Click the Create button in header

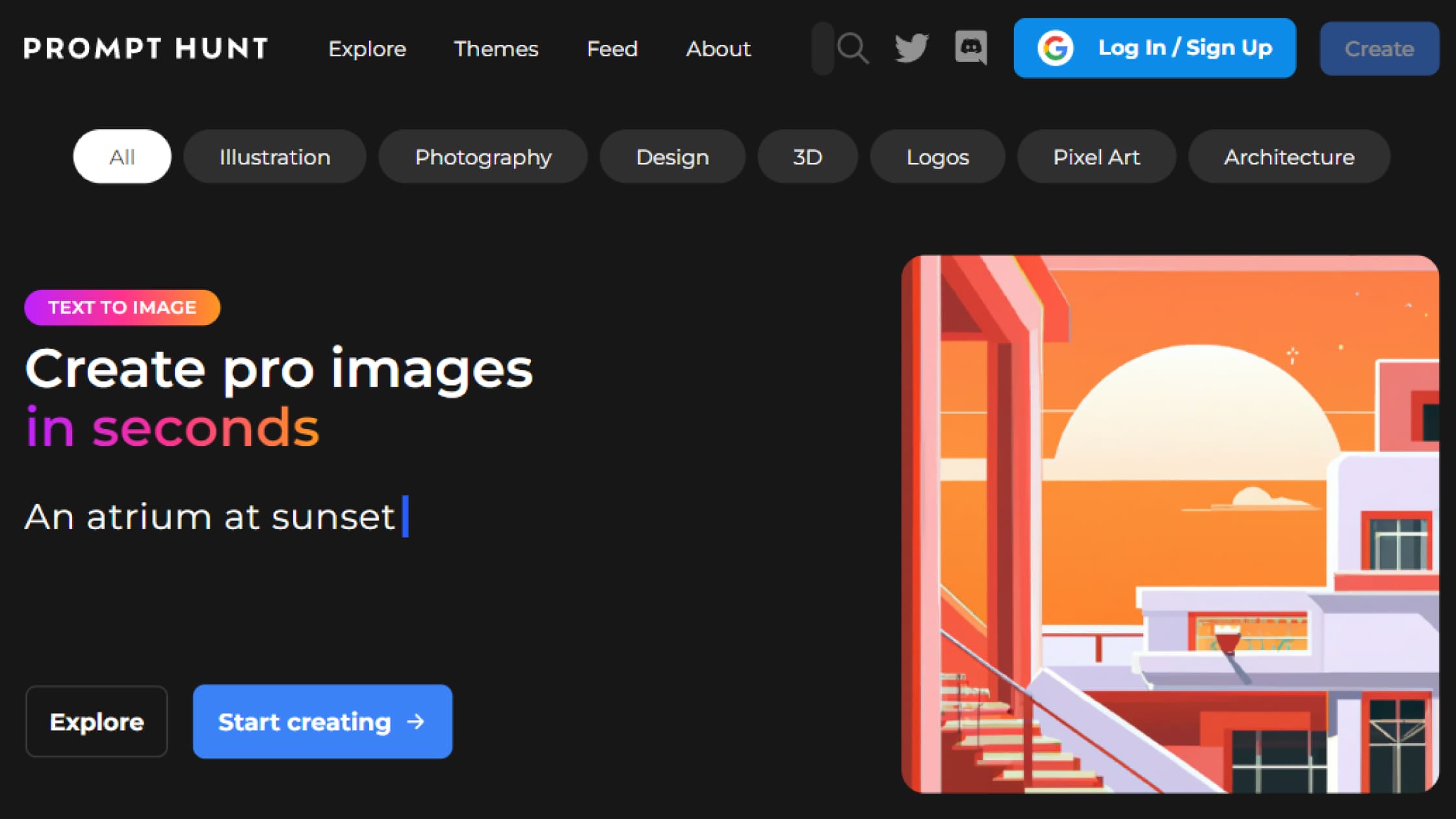[1379, 49]
